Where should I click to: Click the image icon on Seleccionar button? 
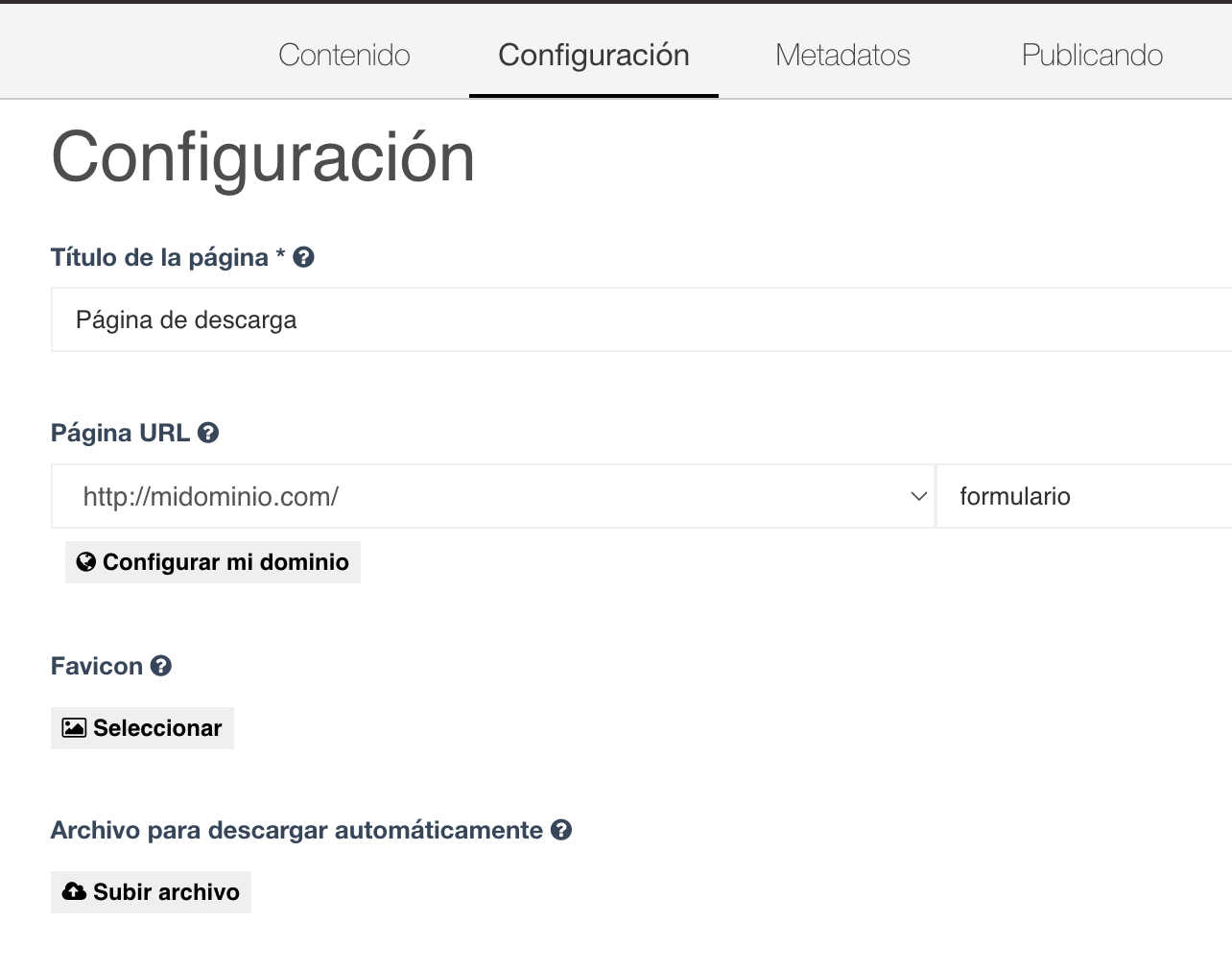click(x=74, y=728)
